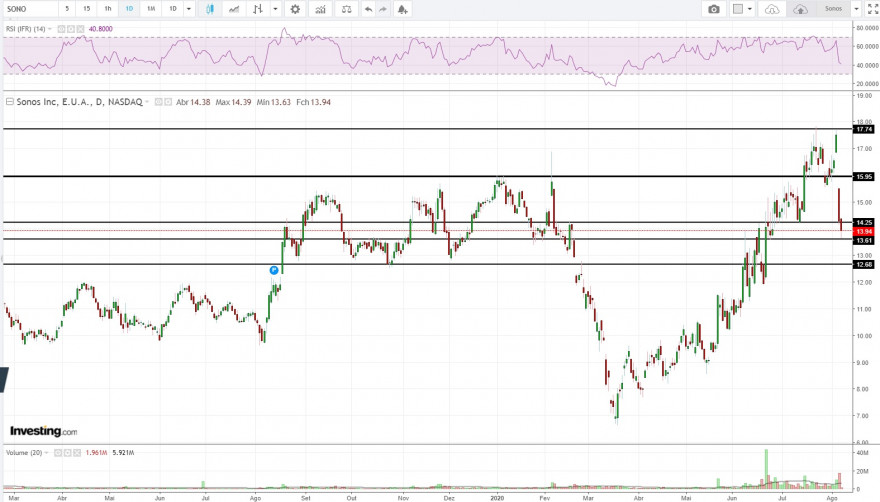This screenshot has height=502, width=880.
Task: Select the 12.68 horizontal line label
Action: click(864, 264)
